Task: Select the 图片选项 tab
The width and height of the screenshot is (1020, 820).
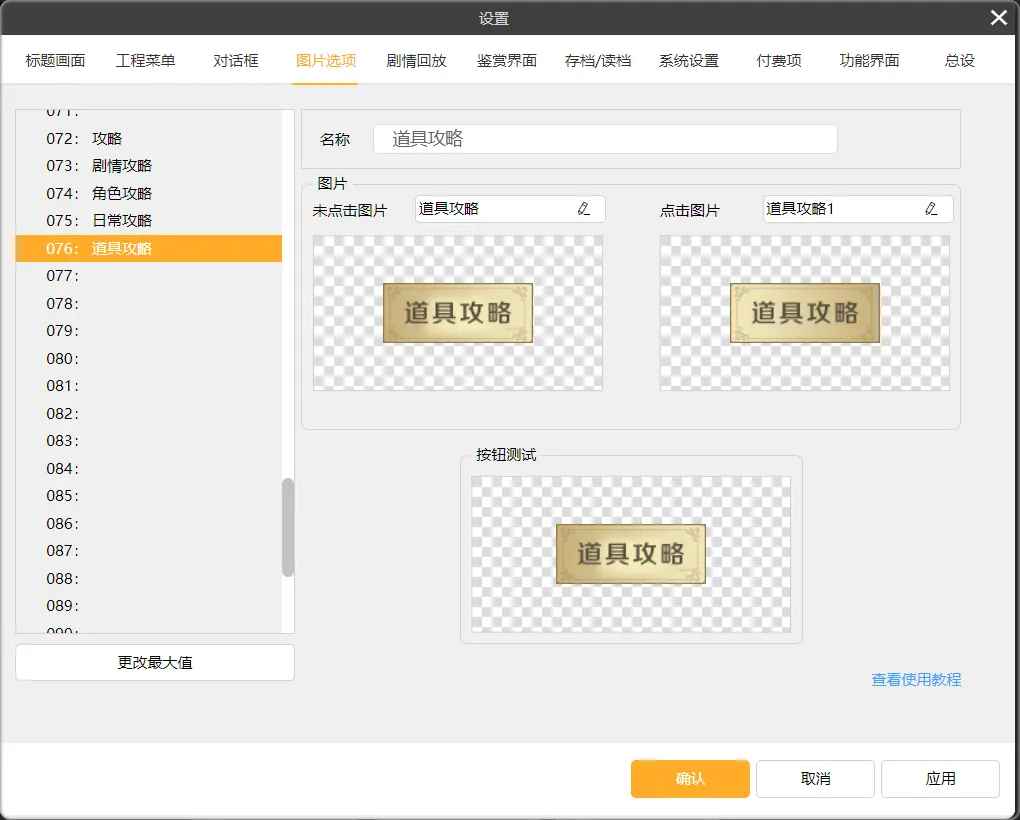Action: 326,60
